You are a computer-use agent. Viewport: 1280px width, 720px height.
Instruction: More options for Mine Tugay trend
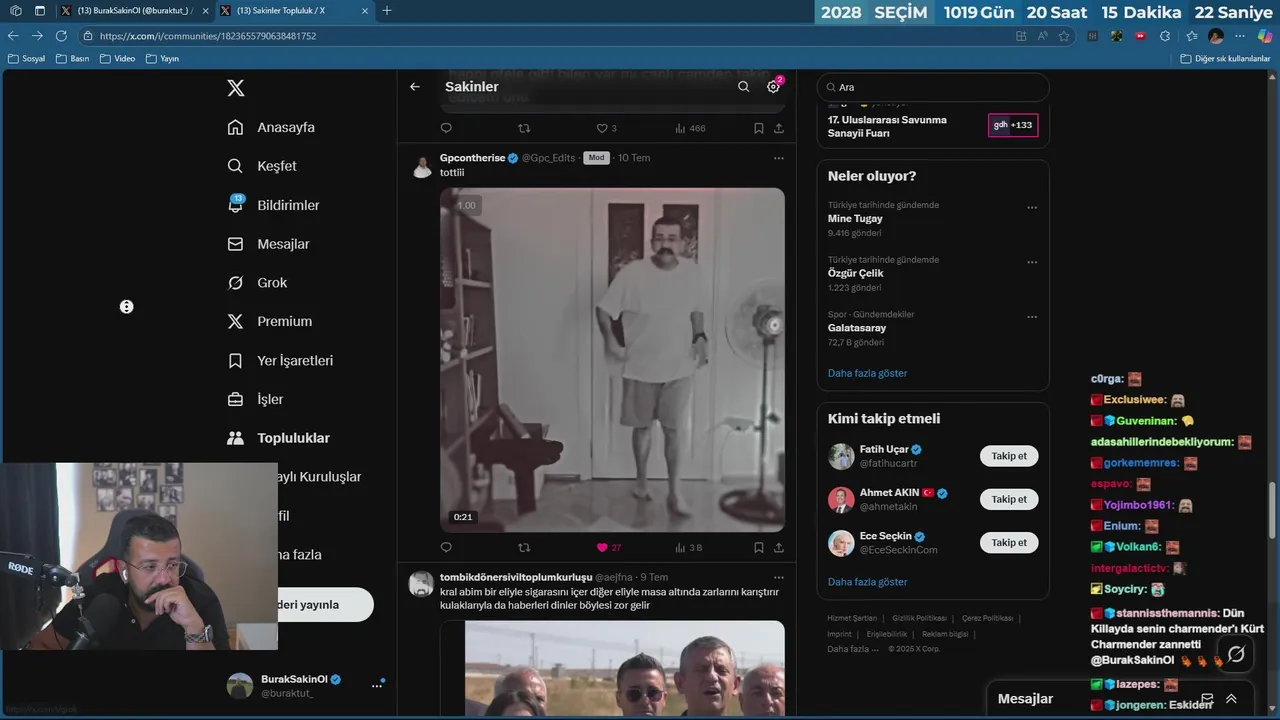1032,208
